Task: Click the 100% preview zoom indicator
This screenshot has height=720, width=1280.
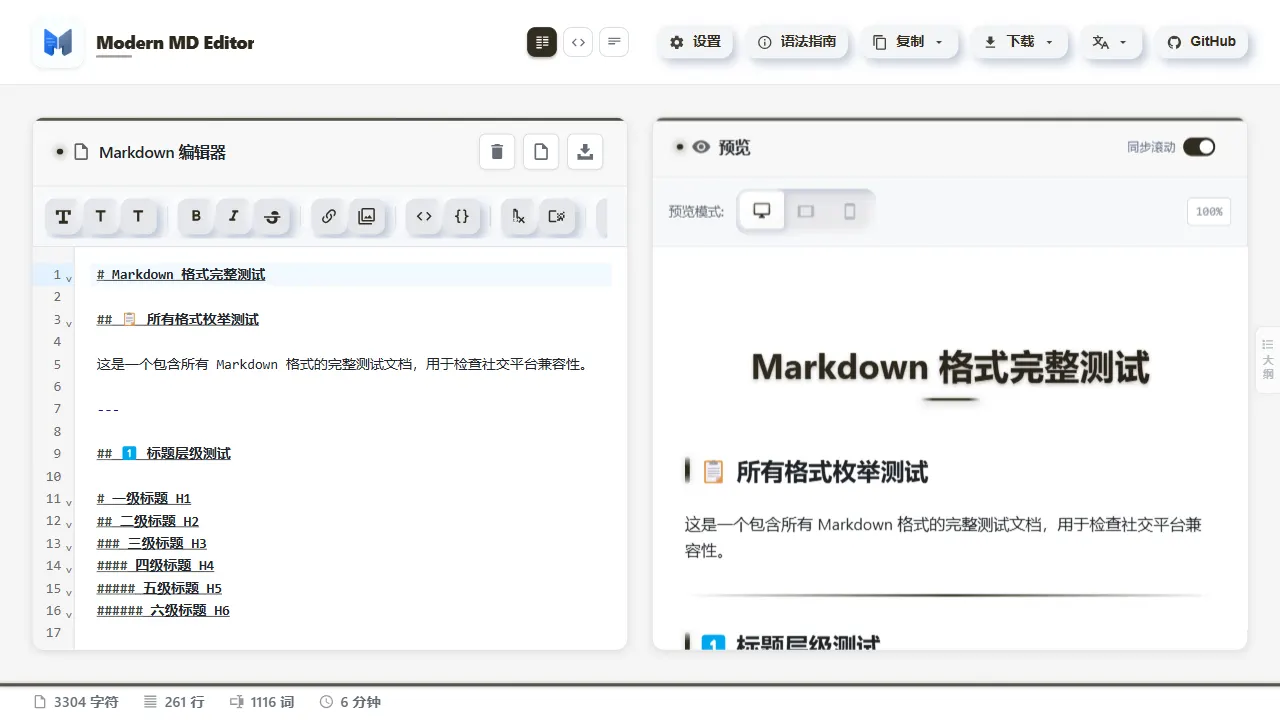Action: pos(1209,211)
